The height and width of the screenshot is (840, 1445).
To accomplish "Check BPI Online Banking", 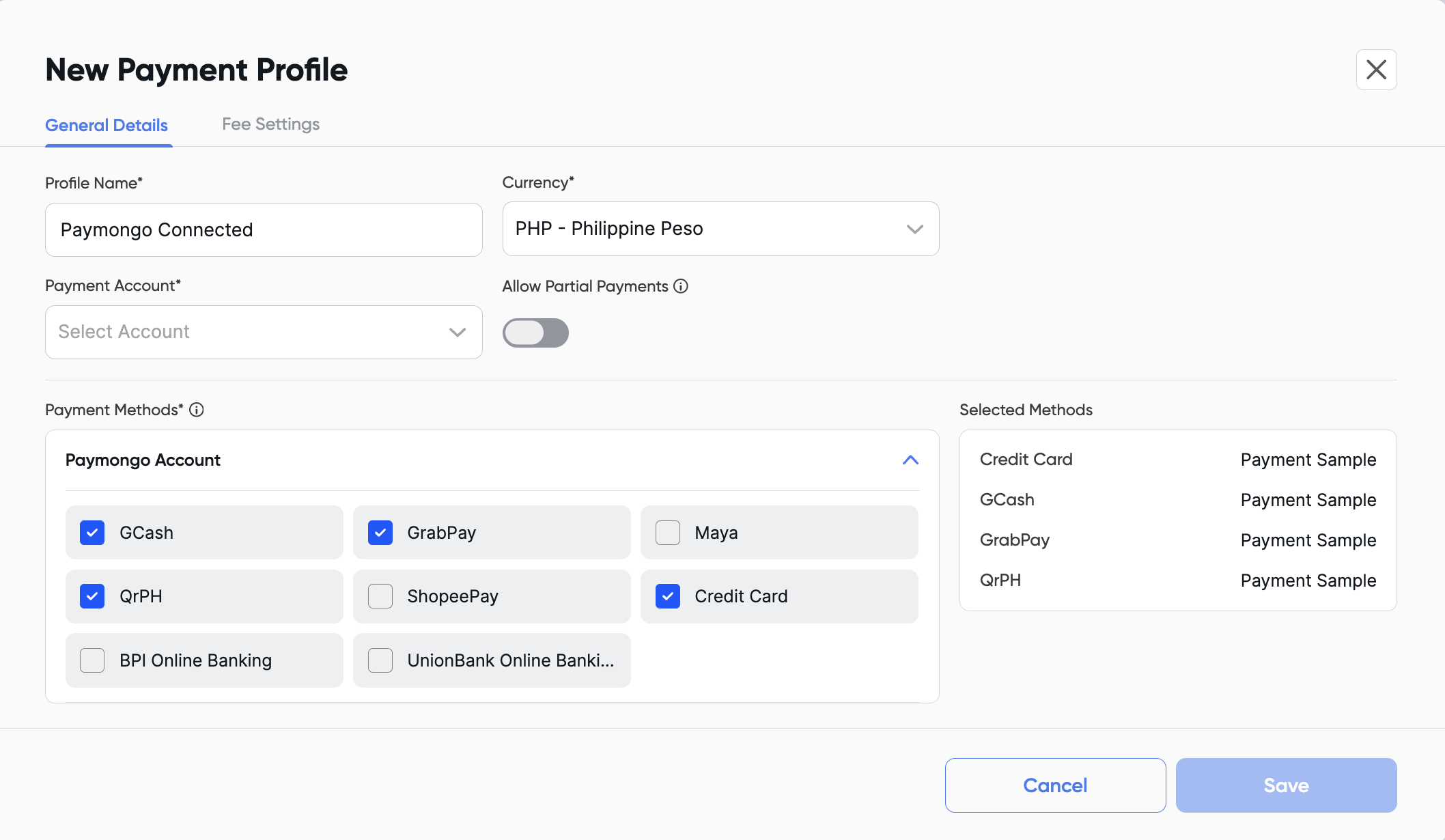I will (92, 660).
